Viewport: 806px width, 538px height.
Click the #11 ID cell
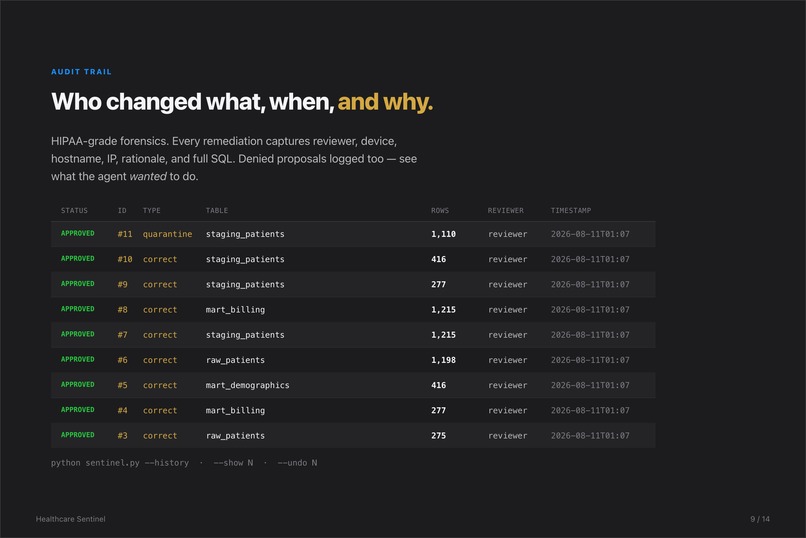pos(124,234)
